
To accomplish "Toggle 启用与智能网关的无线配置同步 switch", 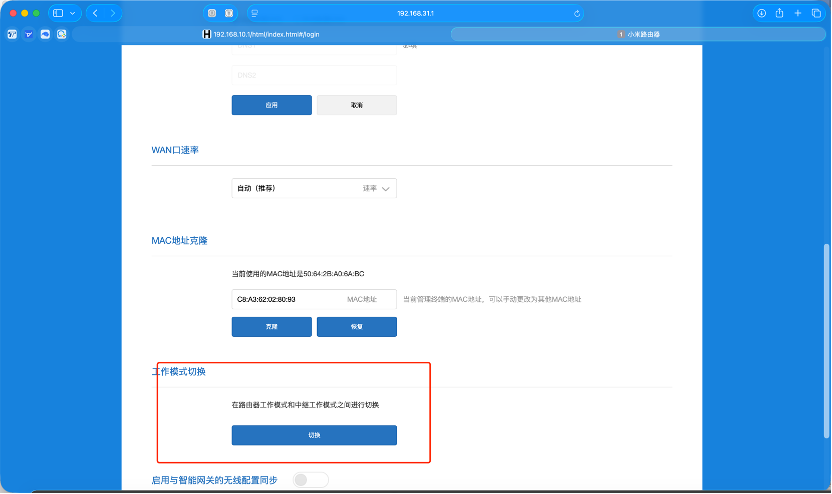I will pos(310,480).
